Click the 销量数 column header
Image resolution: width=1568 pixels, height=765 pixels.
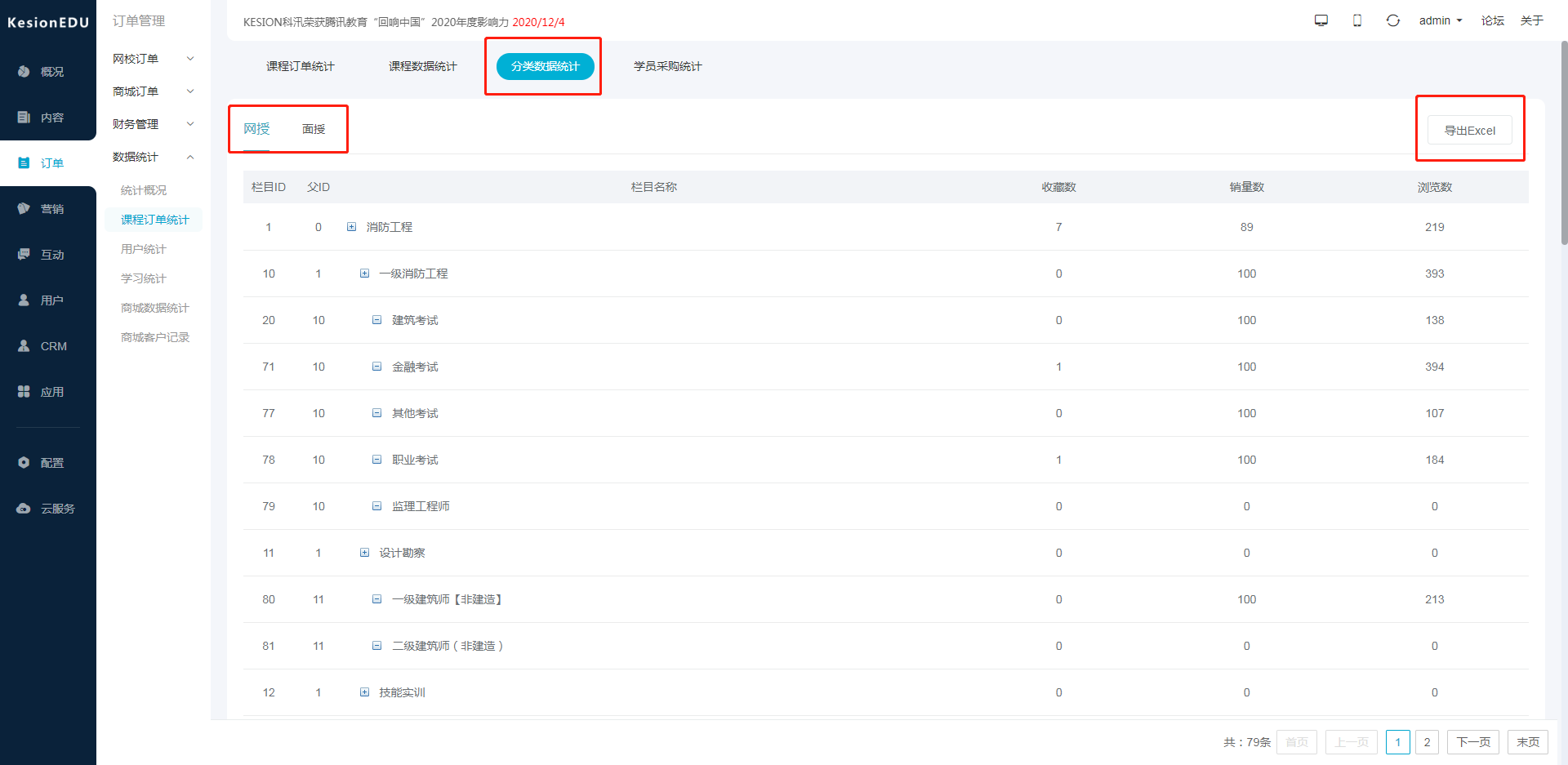pos(1247,187)
